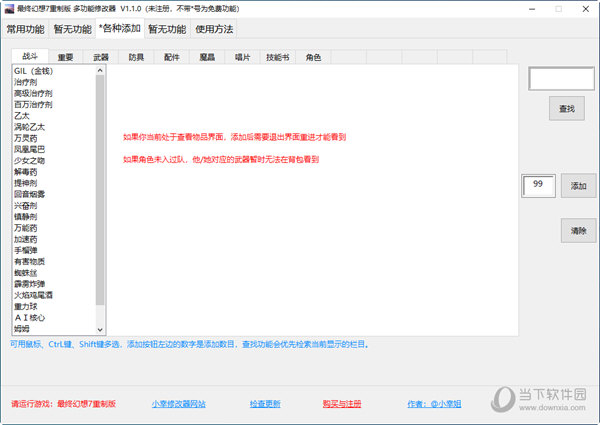Minimize the trainer window

(x=532, y=9)
